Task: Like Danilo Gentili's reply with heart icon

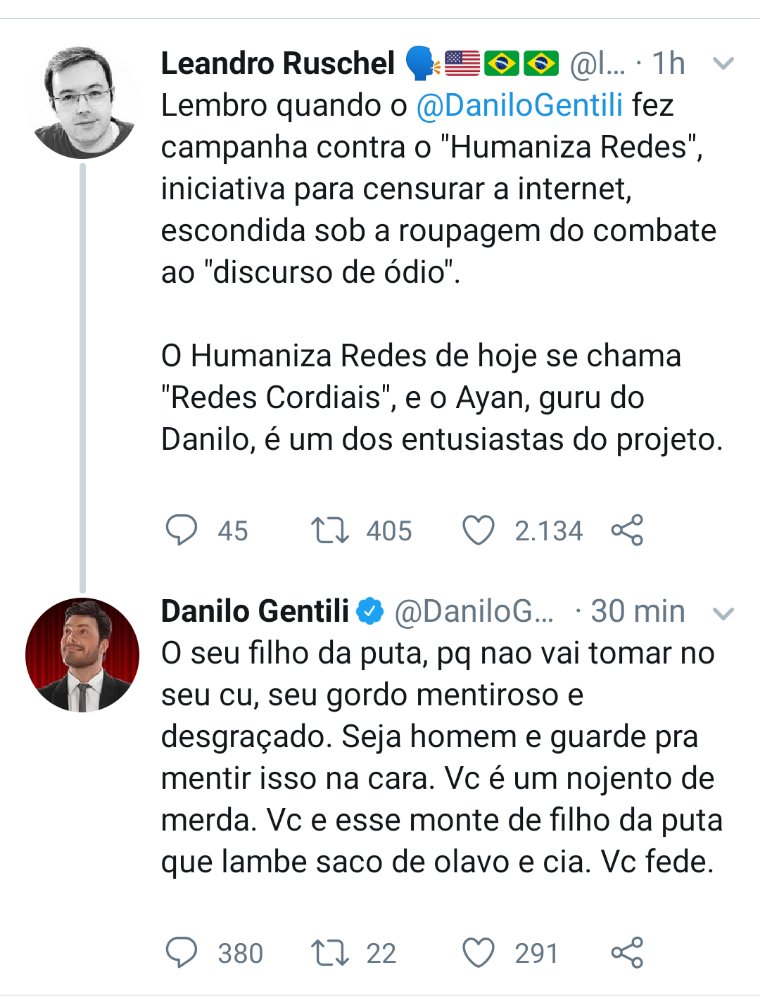Action: click(480, 953)
